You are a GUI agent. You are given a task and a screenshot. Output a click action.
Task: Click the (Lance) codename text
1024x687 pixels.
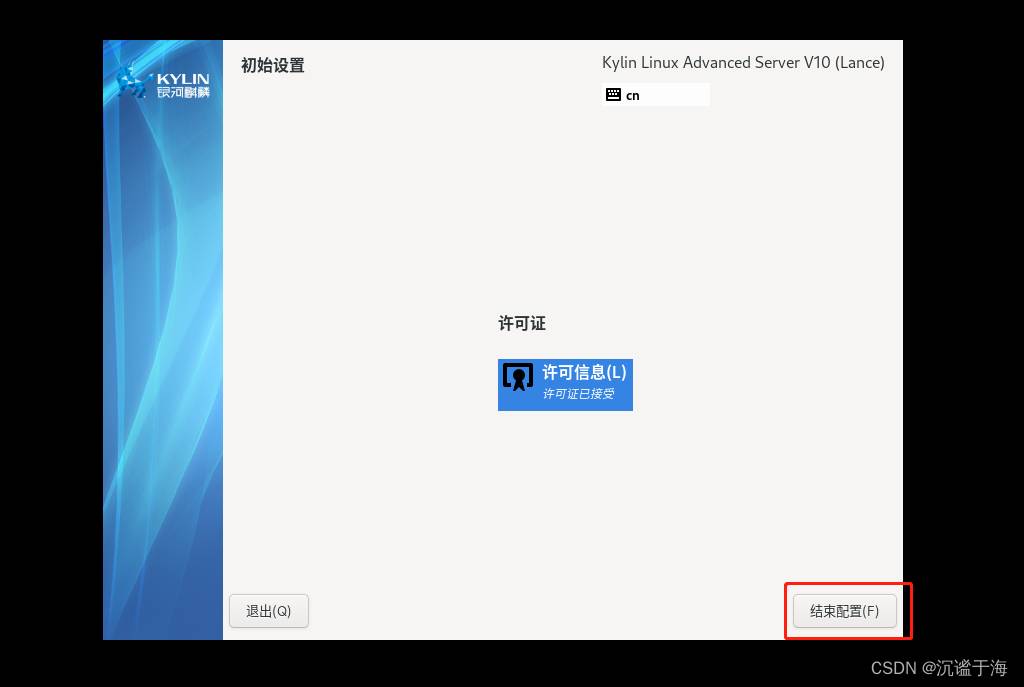(859, 63)
